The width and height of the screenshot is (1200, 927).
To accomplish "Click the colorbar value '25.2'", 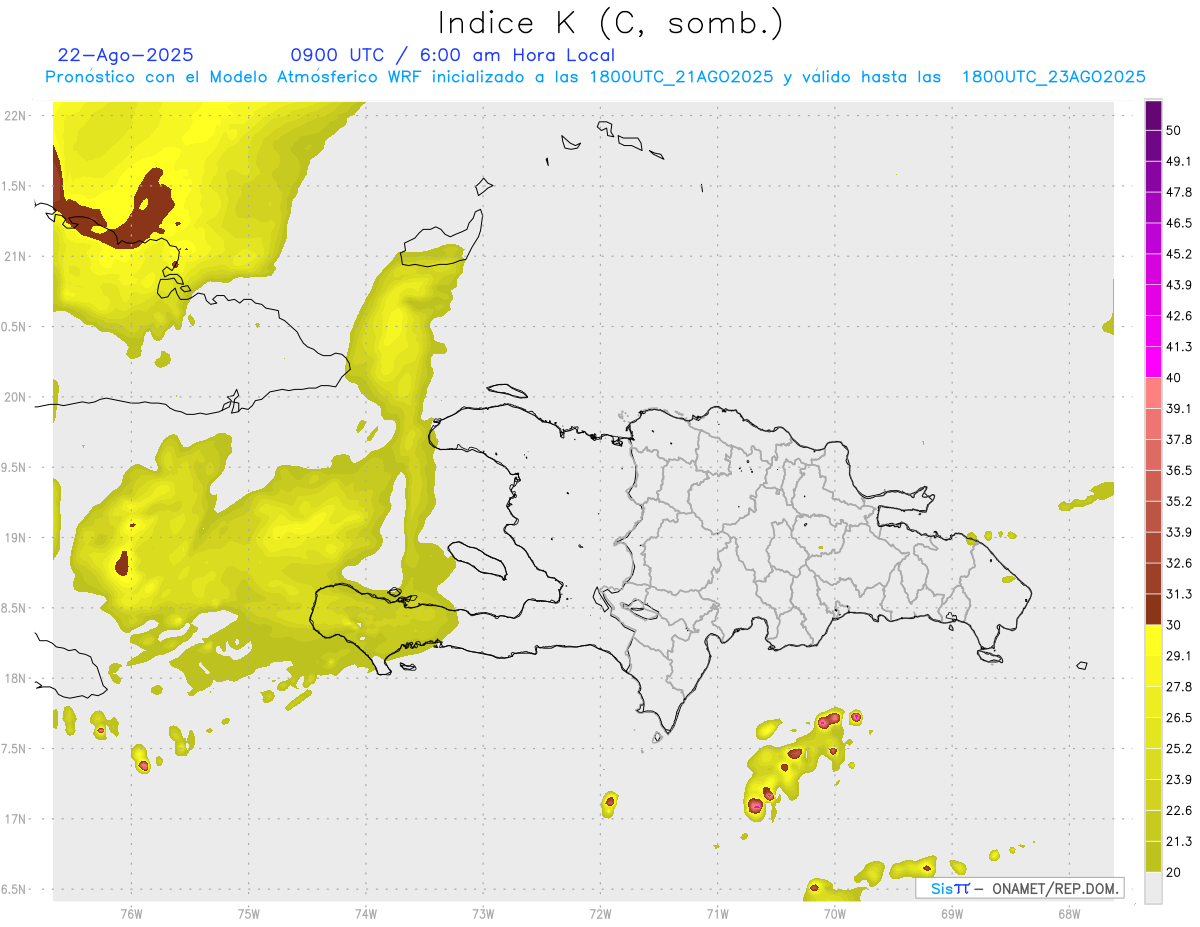I will click(x=1179, y=748).
